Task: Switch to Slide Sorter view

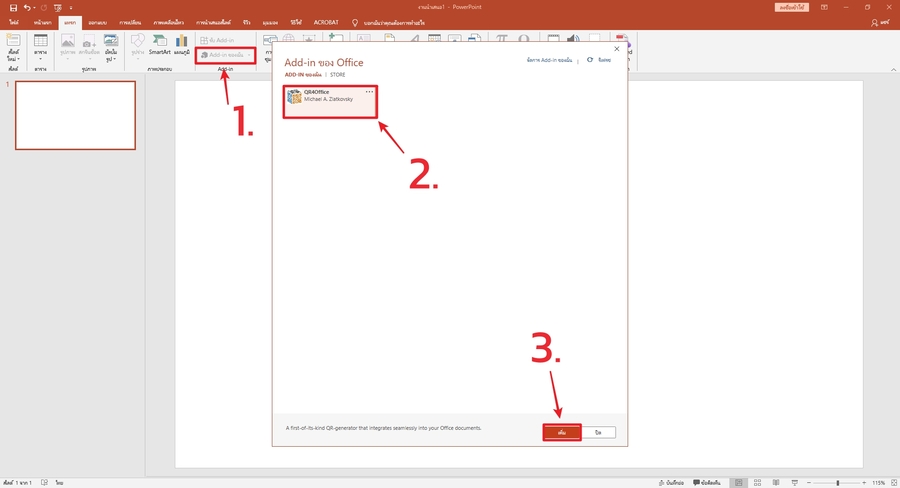Action: [758, 483]
